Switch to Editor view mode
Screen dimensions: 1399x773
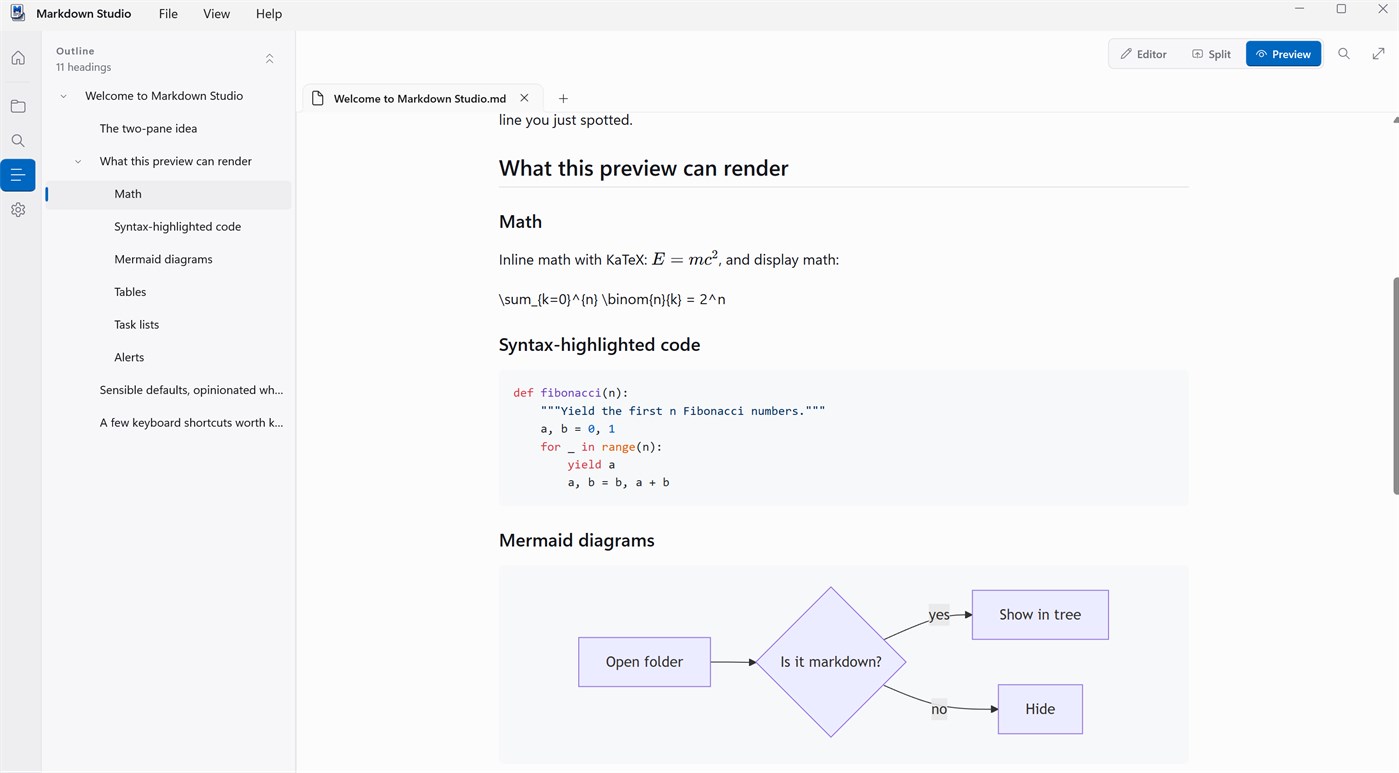pos(1143,54)
